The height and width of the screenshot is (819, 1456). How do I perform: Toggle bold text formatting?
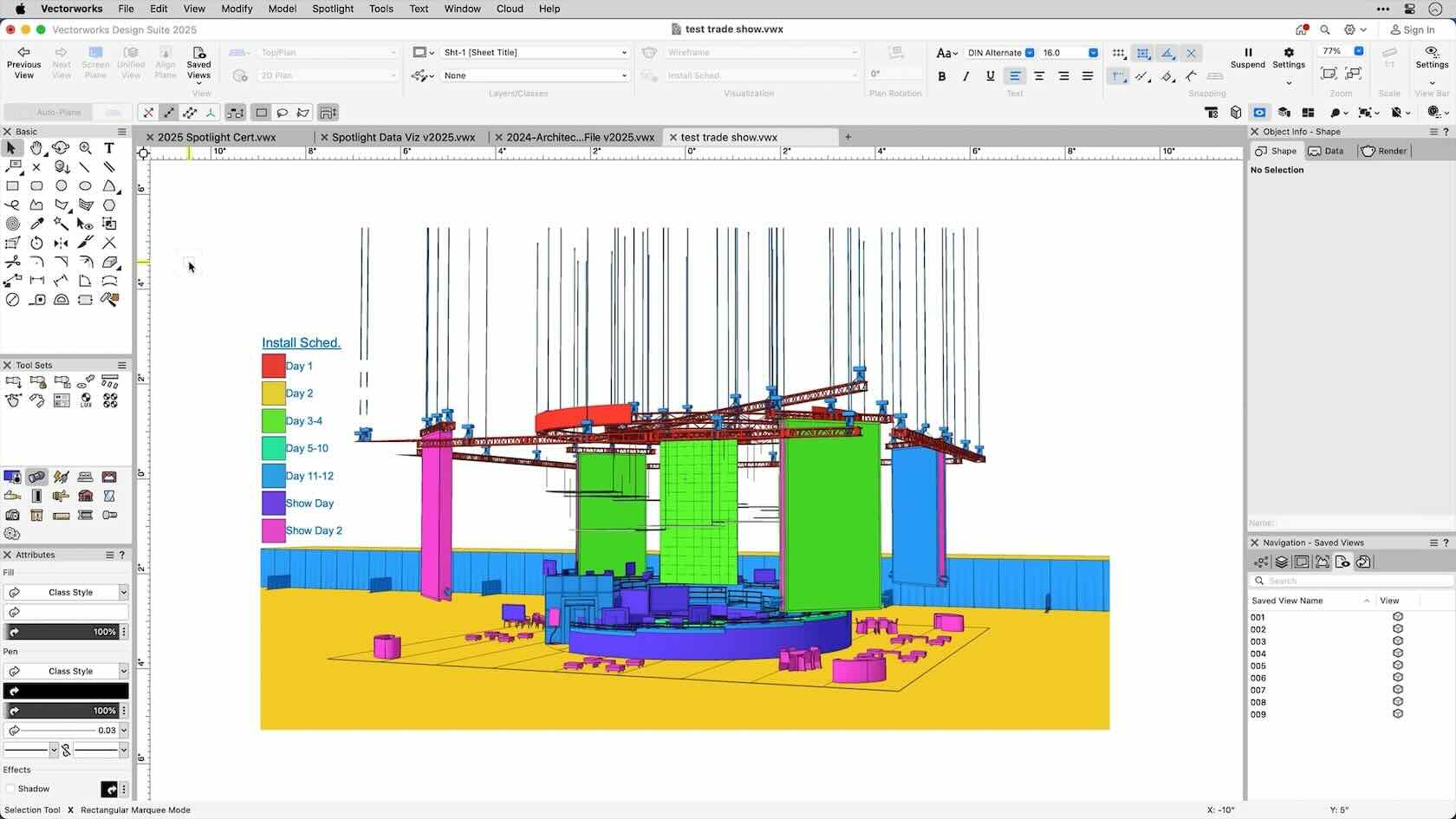[941, 76]
